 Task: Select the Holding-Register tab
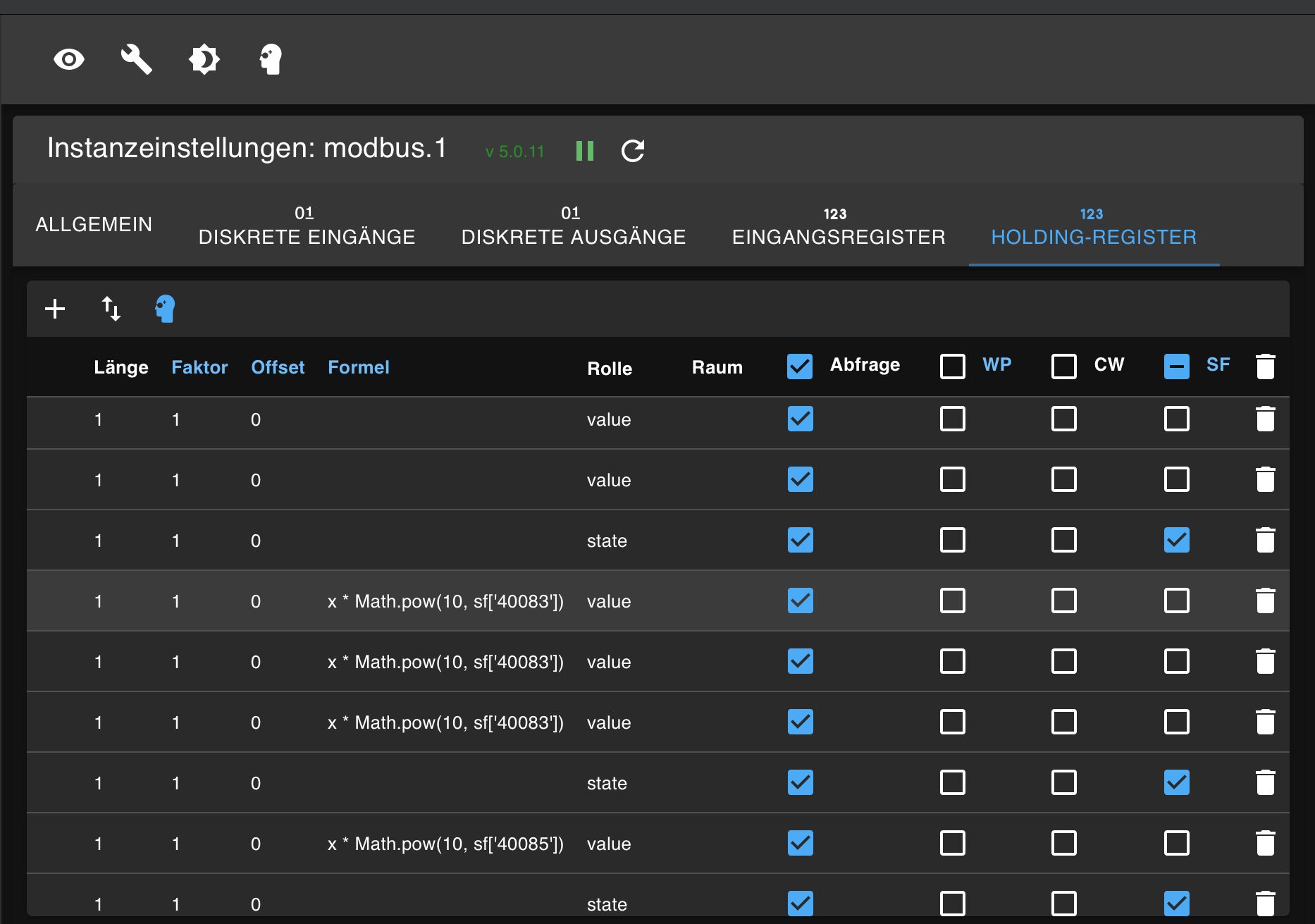point(1094,225)
